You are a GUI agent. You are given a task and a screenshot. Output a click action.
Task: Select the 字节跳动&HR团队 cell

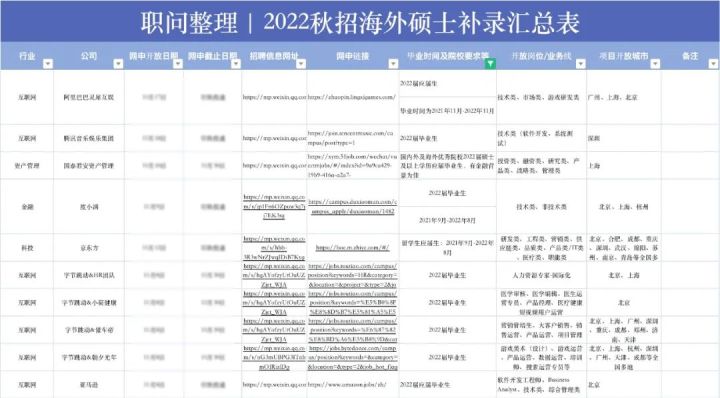click(89, 275)
